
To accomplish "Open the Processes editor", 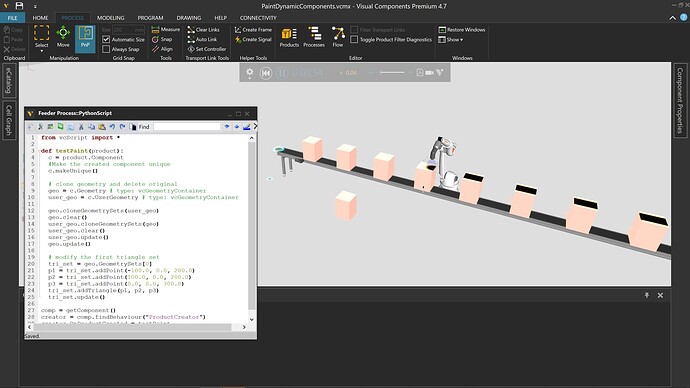I will click(x=314, y=37).
